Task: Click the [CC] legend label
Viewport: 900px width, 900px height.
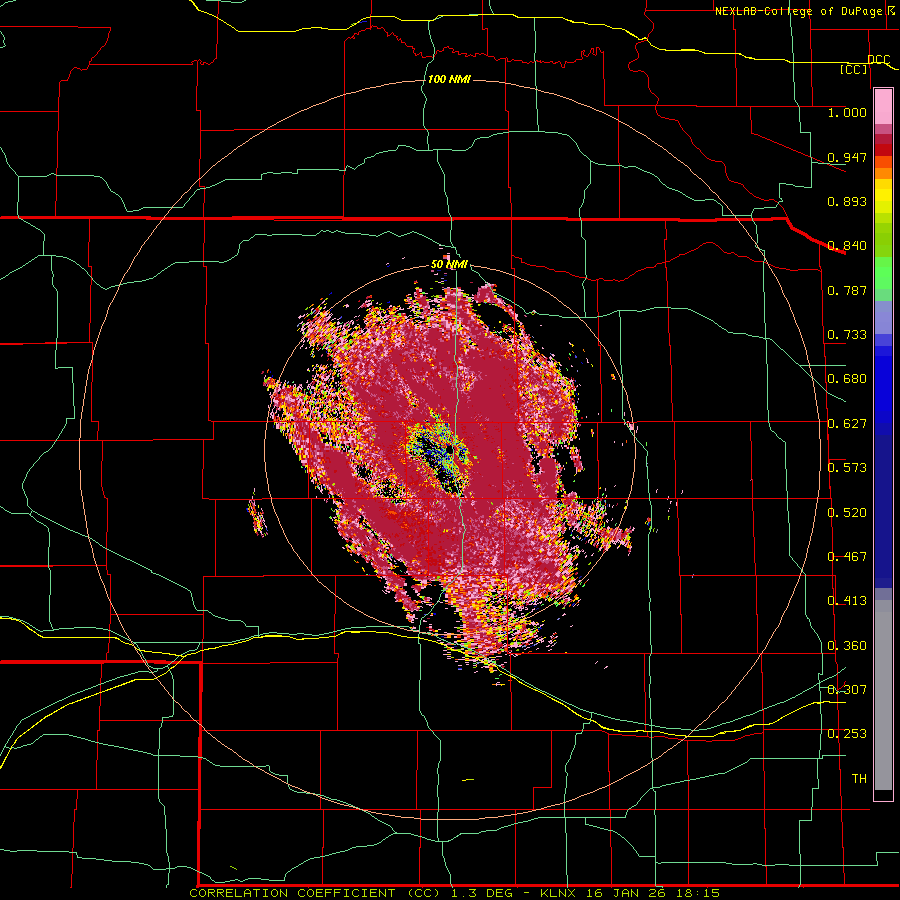Action: [x=854, y=70]
